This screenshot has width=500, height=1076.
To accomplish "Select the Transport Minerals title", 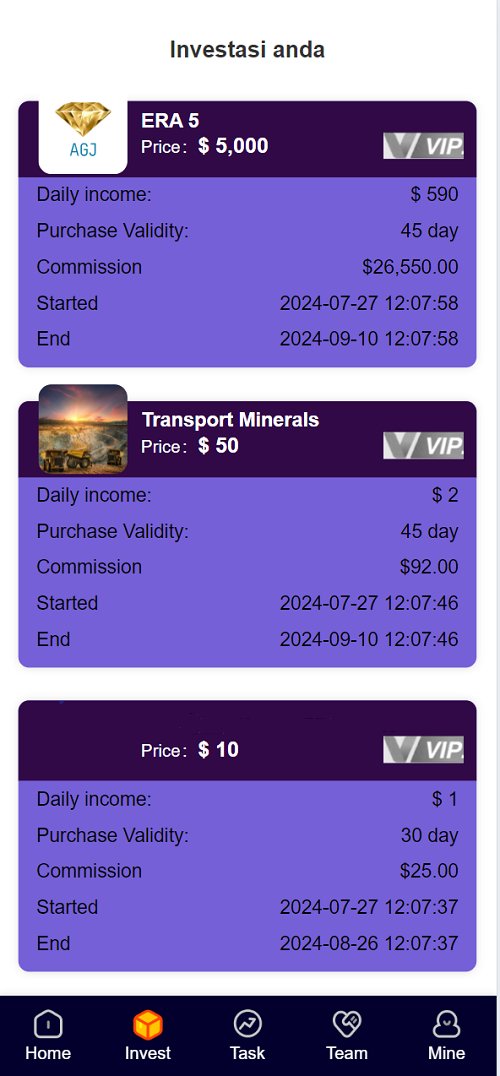I will [230, 420].
